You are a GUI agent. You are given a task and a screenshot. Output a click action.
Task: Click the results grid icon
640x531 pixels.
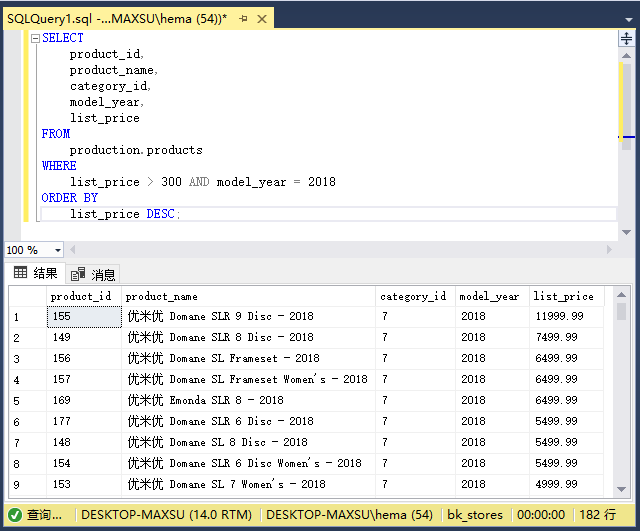tap(20, 272)
